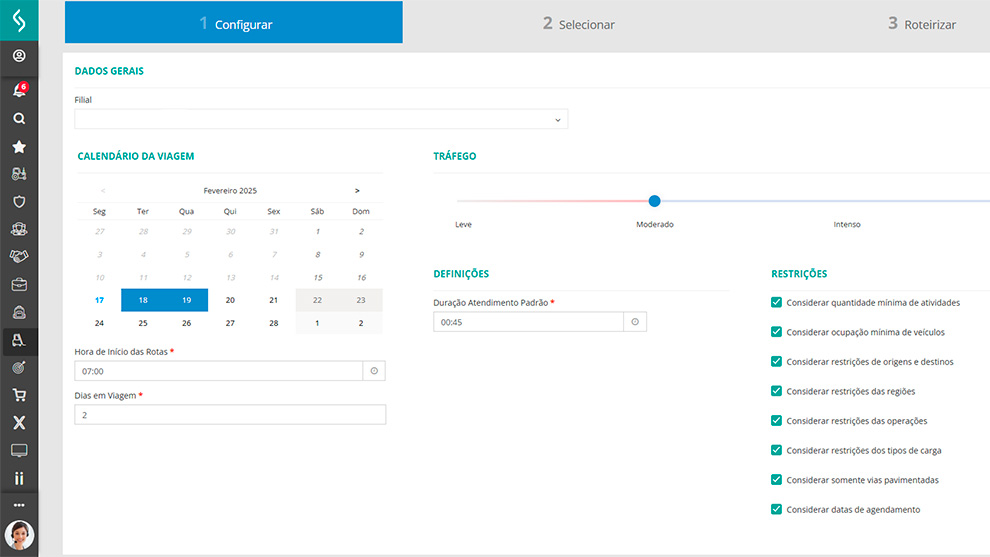Set traffic slider to Leve label

coord(463,224)
